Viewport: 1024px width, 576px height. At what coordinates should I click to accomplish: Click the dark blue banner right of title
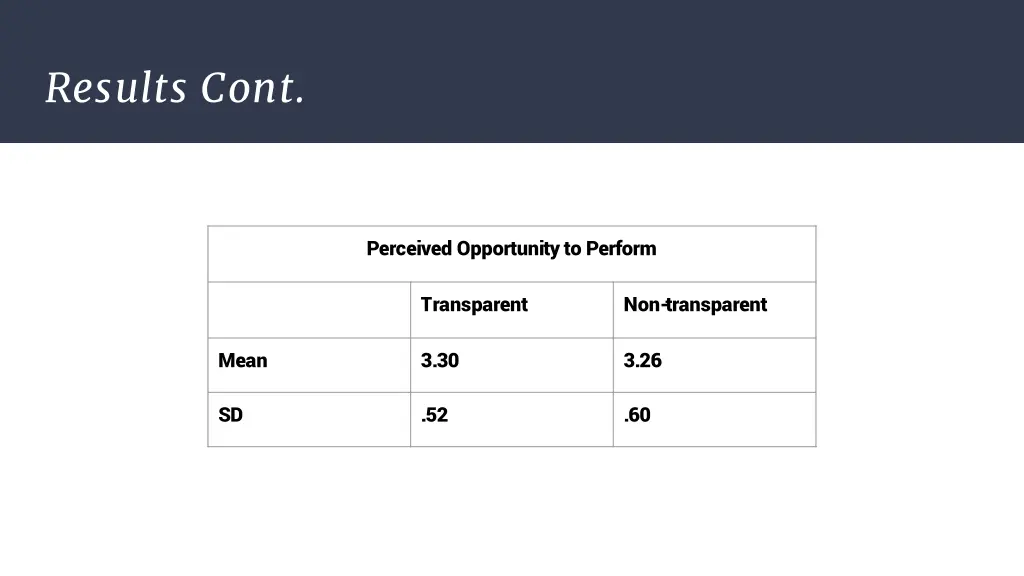pyautogui.click(x=665, y=71)
